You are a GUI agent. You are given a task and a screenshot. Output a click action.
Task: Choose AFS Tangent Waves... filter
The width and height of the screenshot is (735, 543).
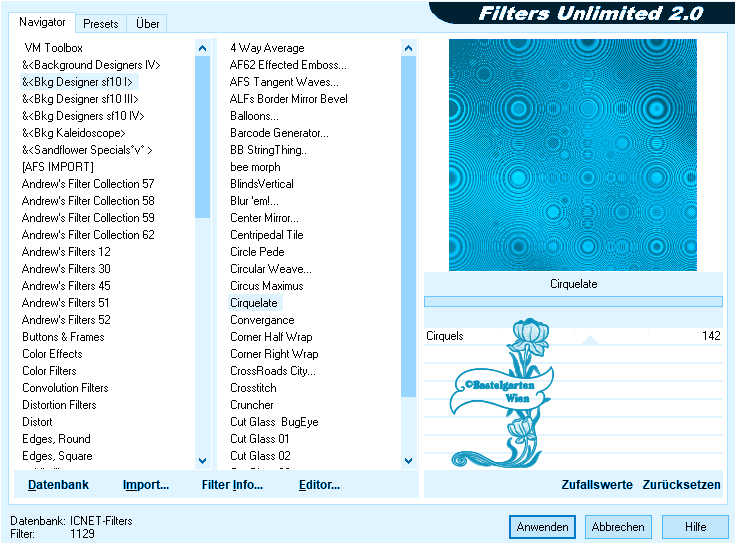coord(284,82)
